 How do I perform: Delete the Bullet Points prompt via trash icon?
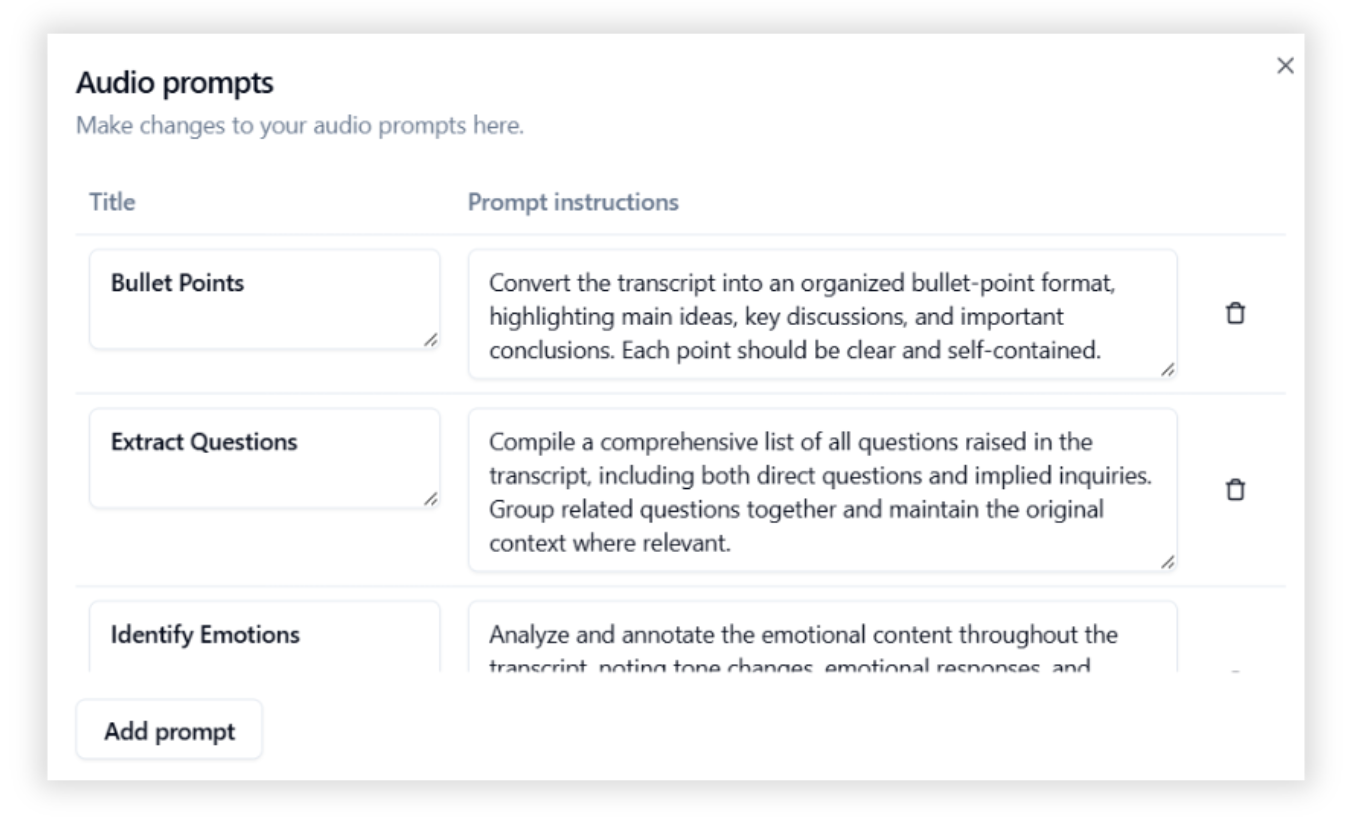tap(1236, 313)
